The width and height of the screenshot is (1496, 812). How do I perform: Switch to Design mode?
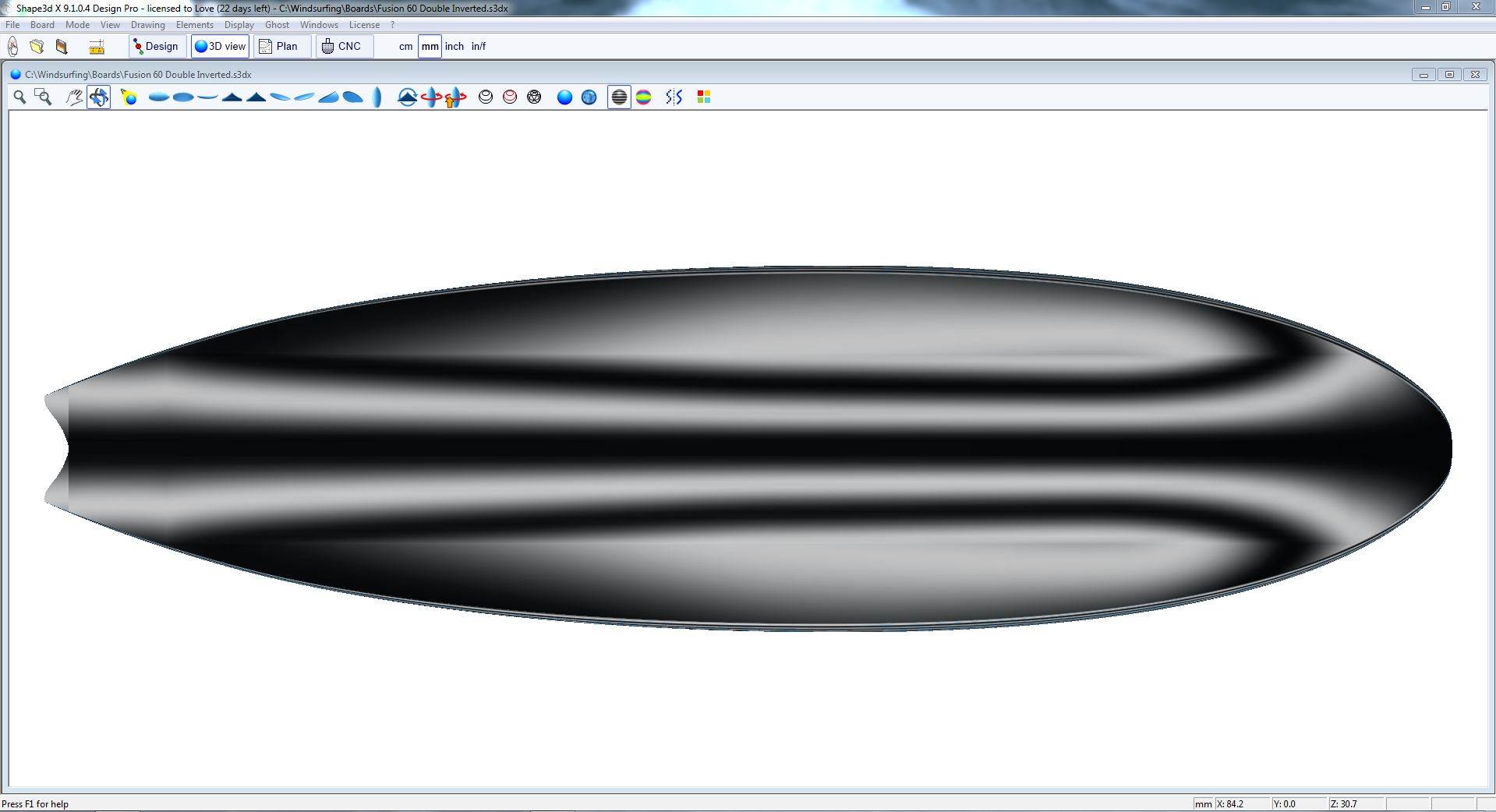point(157,47)
